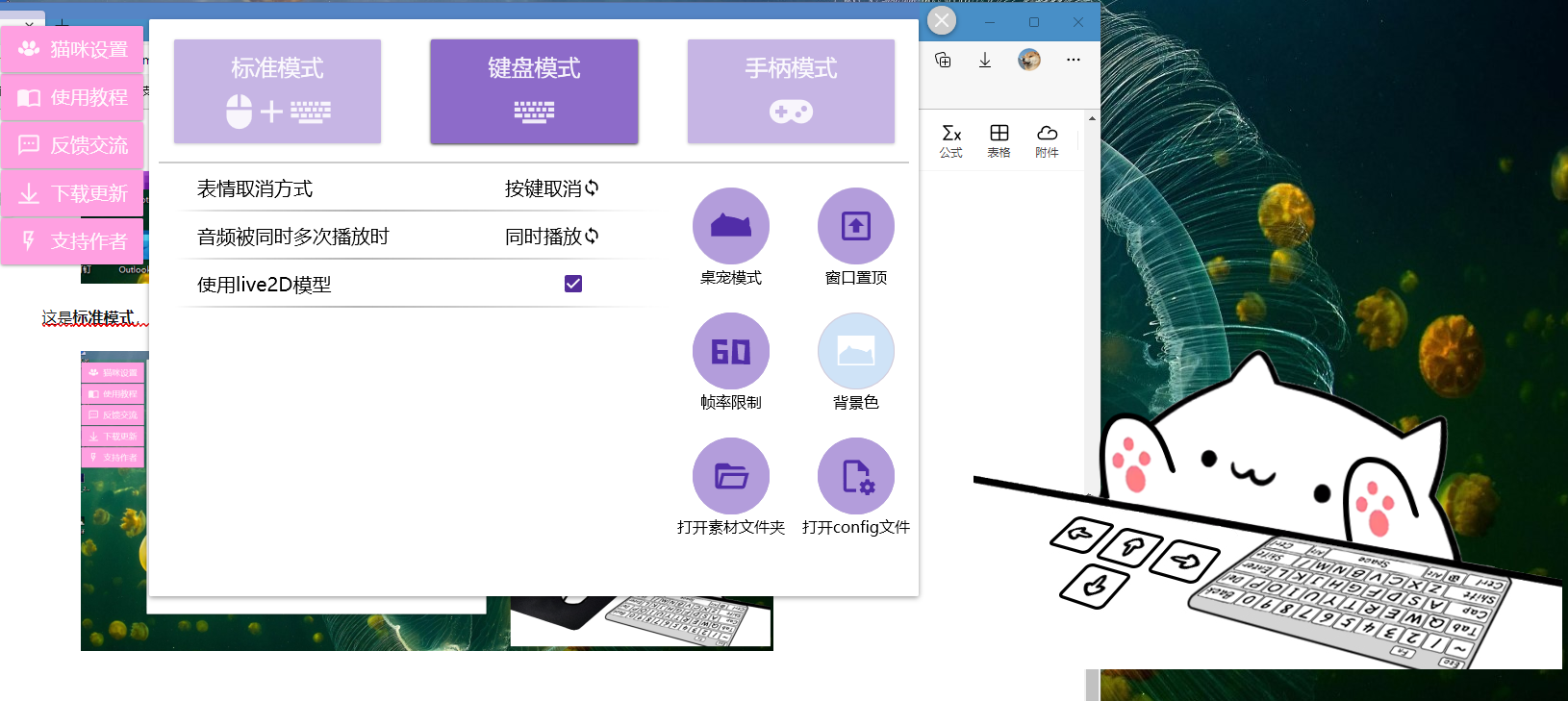Screen dimensions: 1568x701
Task: Click 下载更新 download update
Action: [73, 193]
